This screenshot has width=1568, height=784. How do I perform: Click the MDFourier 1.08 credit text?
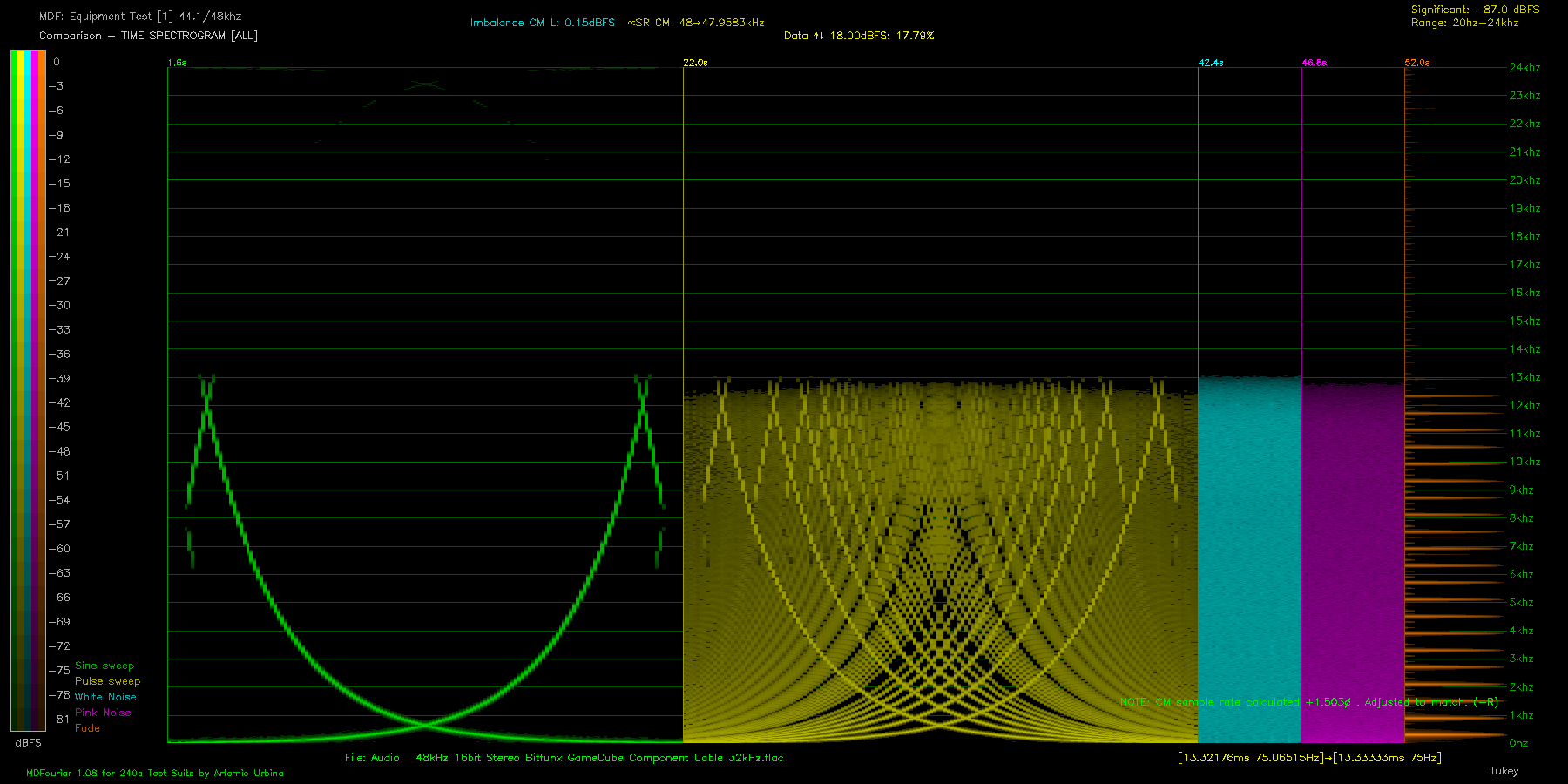pos(155,773)
